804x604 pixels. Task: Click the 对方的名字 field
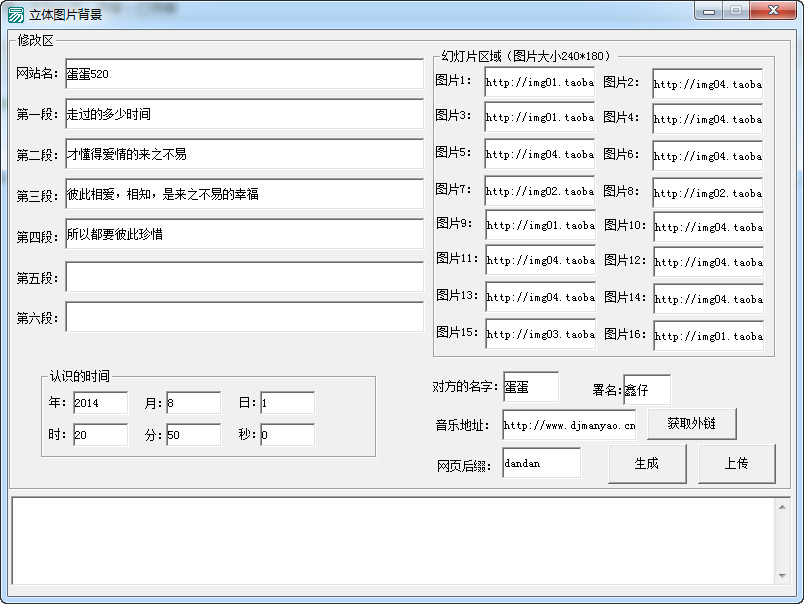tap(531, 387)
